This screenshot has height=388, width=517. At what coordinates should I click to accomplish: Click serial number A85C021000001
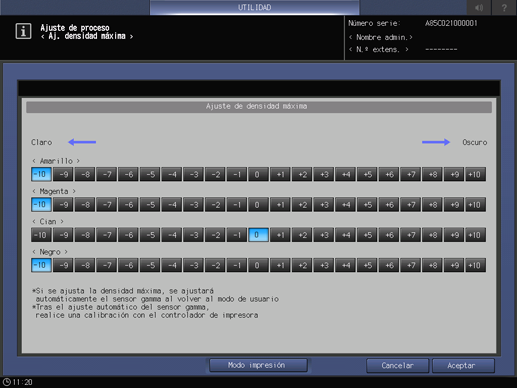(x=451, y=23)
